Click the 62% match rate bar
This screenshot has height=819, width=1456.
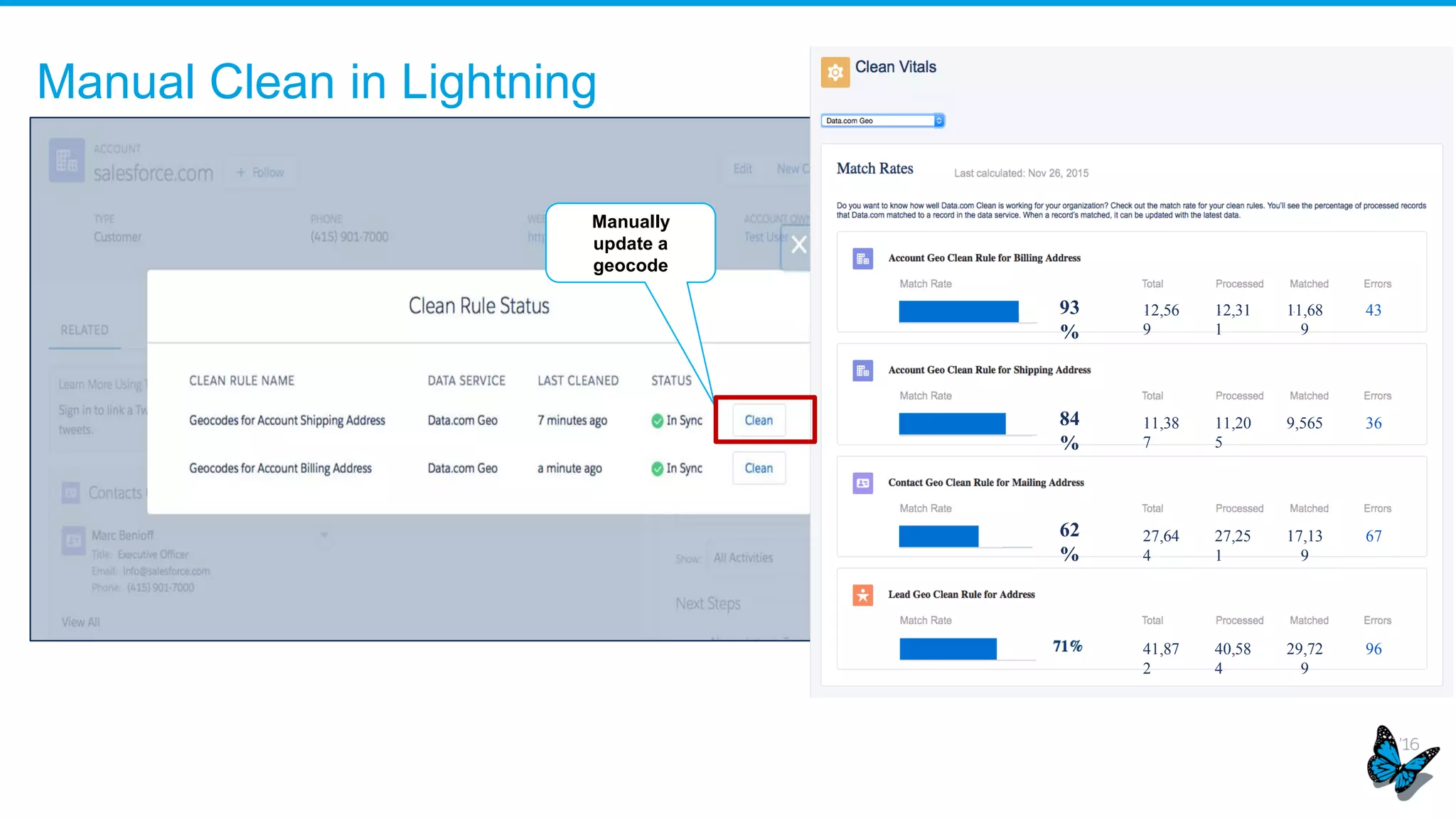[x=938, y=536]
